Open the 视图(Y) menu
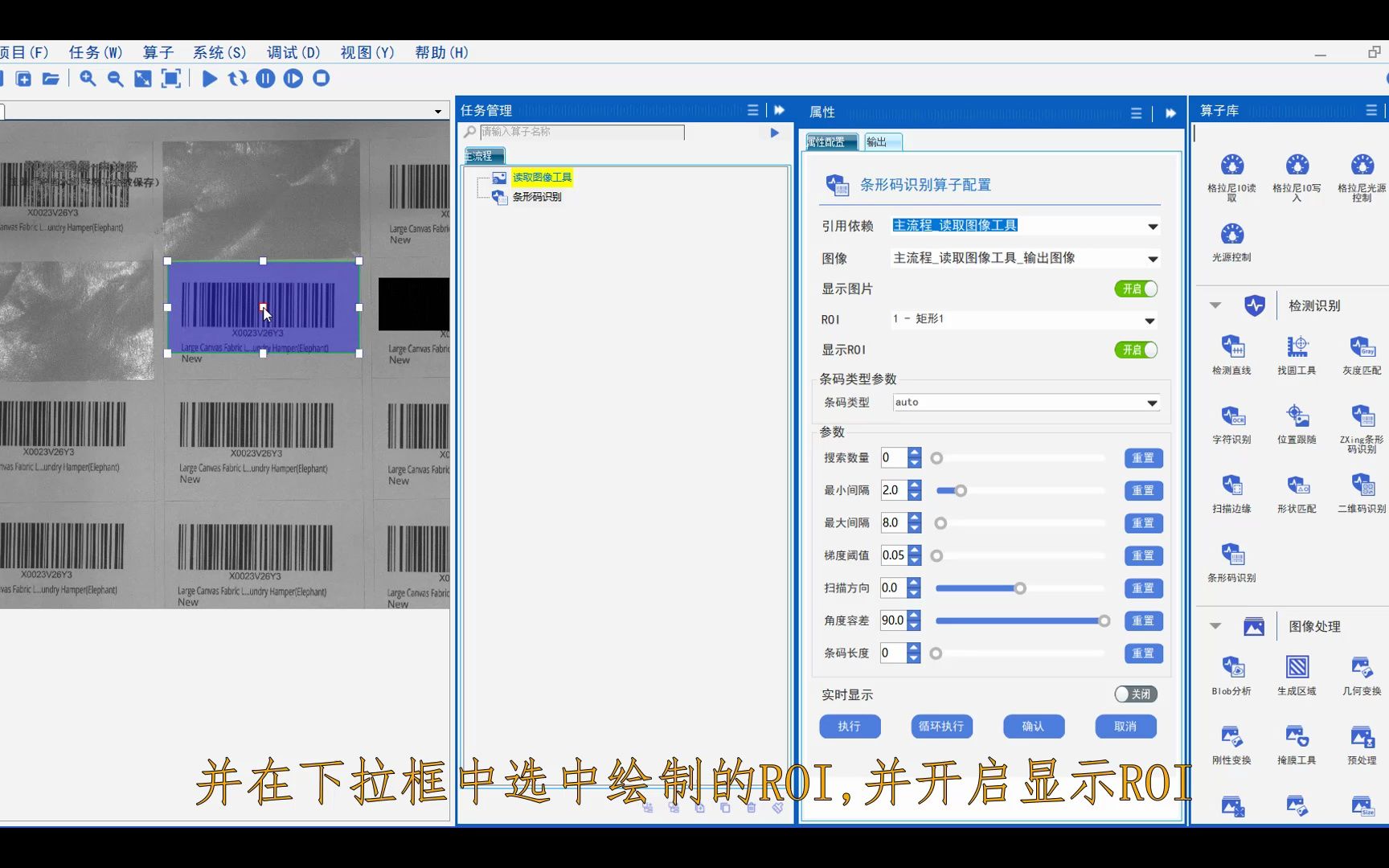1389x868 pixels. [x=367, y=52]
